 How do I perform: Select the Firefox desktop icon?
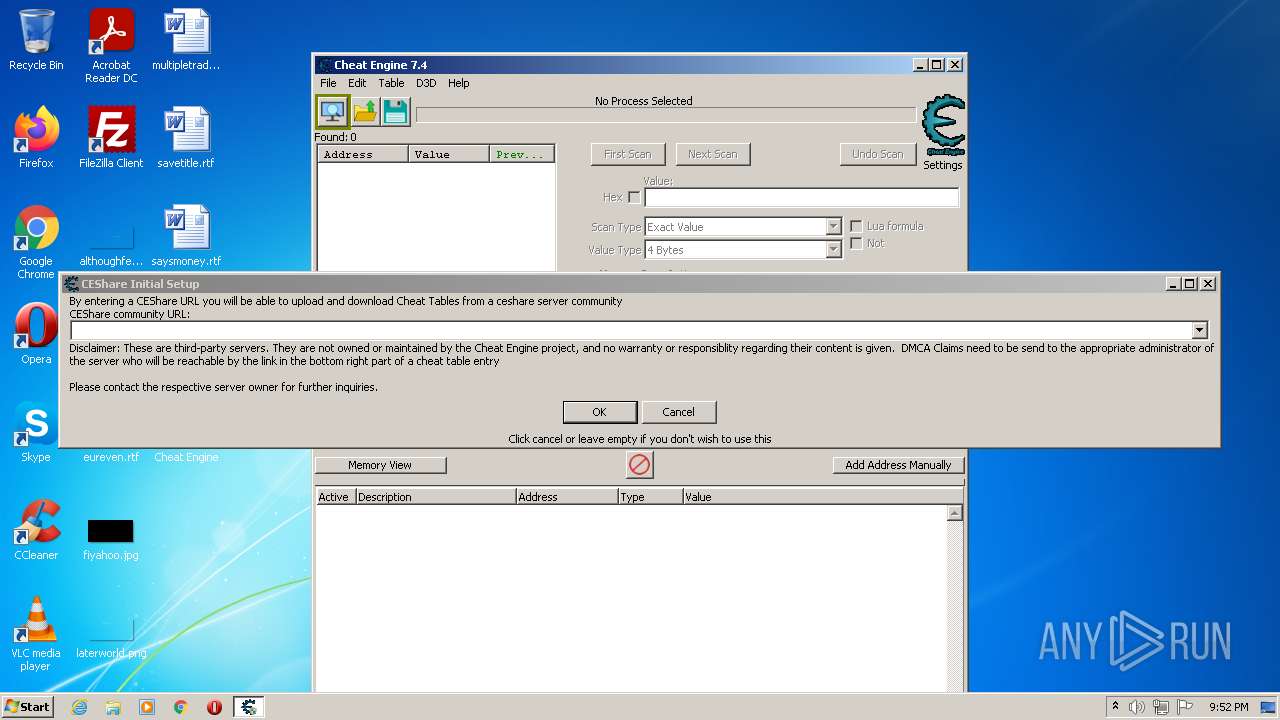[36, 138]
